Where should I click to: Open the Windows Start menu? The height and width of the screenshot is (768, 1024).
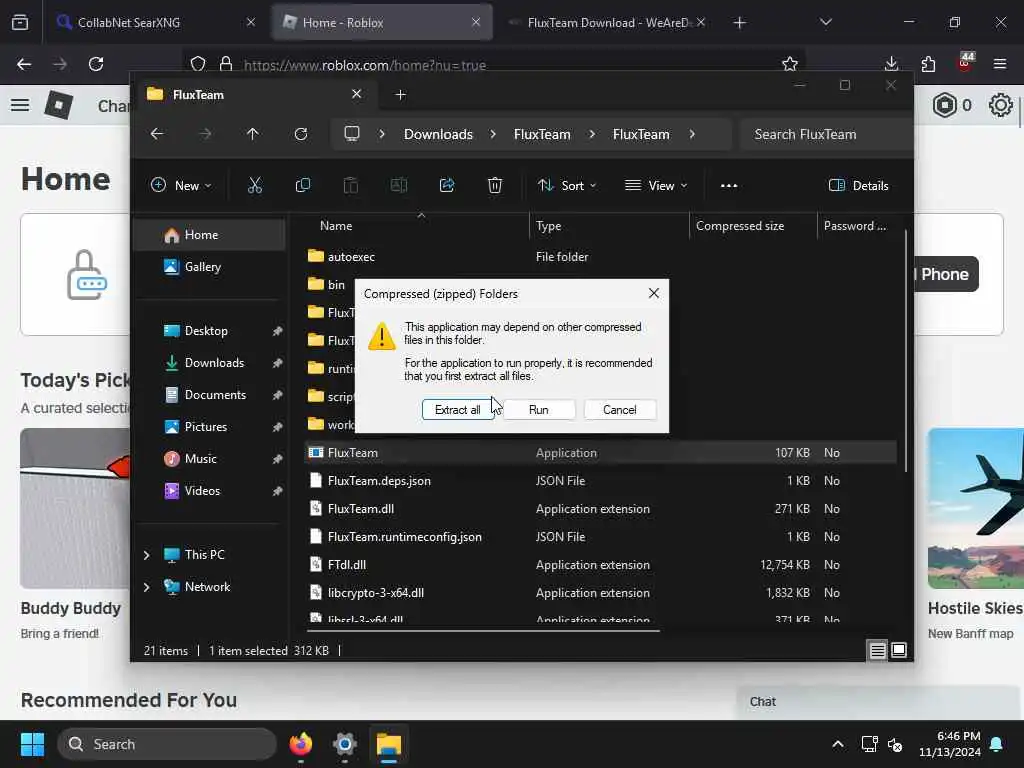click(32, 744)
